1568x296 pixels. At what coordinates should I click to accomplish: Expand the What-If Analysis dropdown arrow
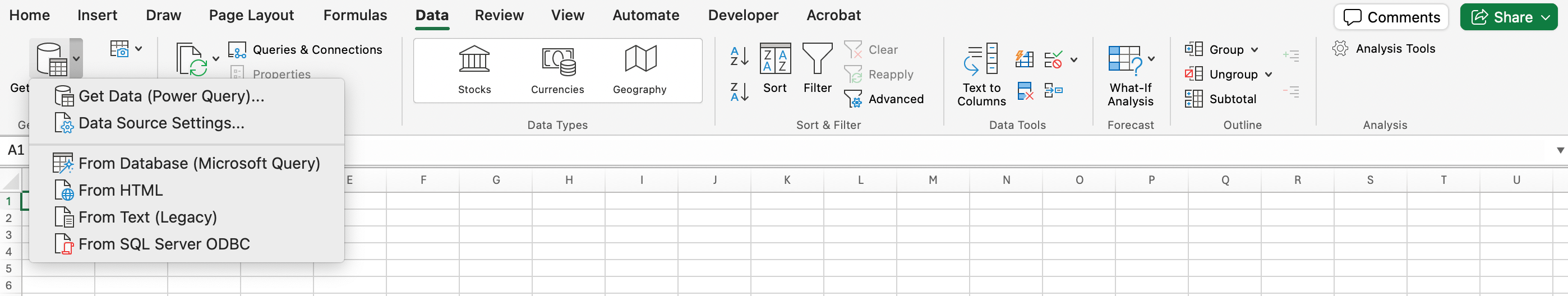tap(1151, 59)
